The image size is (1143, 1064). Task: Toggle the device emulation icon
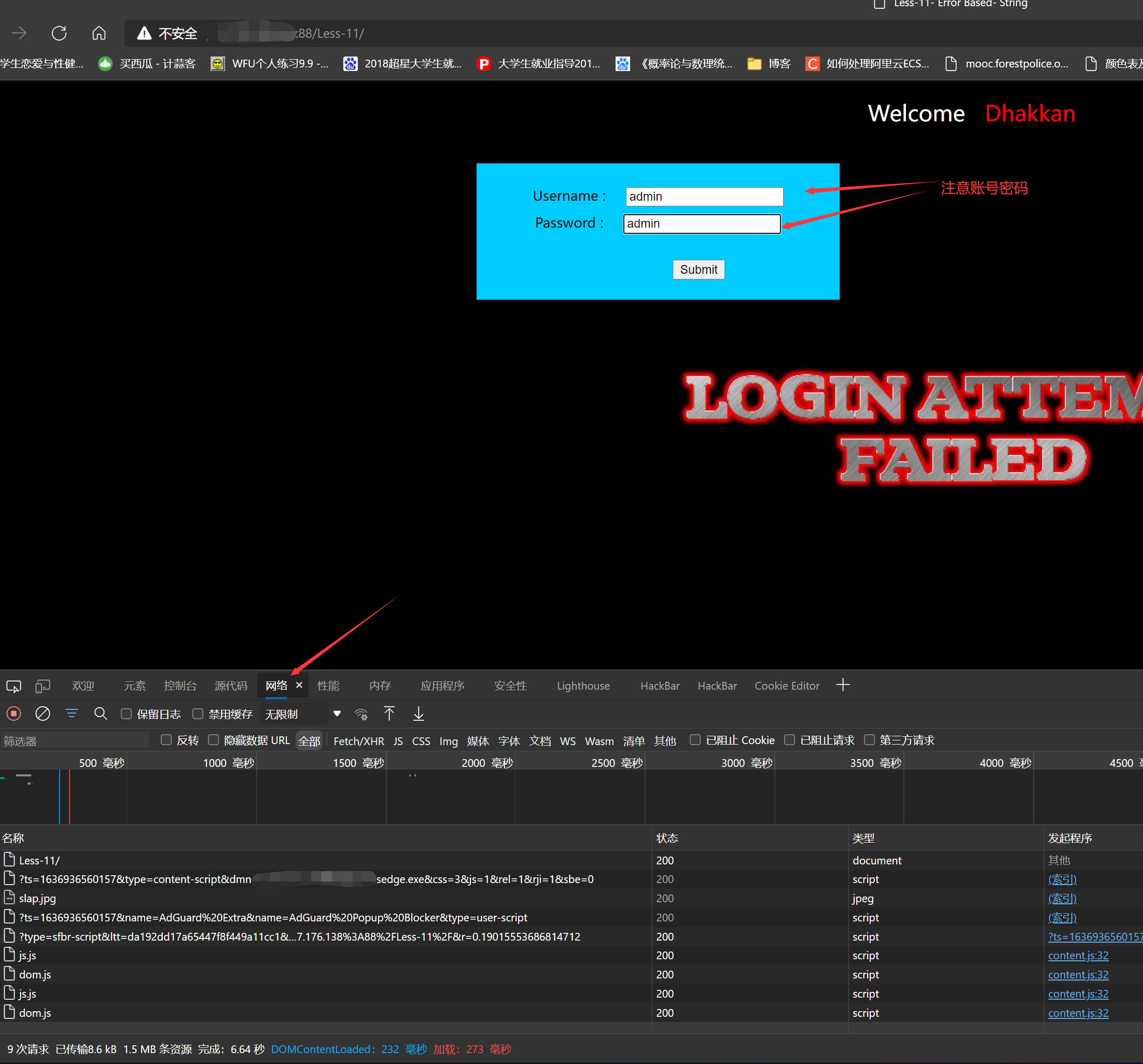coord(43,686)
